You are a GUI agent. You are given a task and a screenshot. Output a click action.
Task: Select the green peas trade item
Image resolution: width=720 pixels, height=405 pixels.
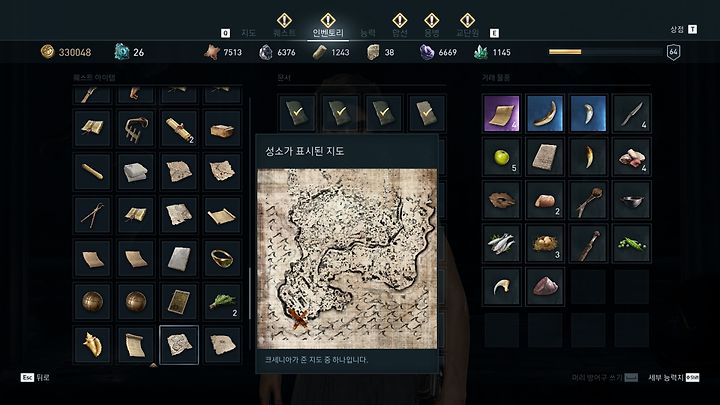[631, 244]
